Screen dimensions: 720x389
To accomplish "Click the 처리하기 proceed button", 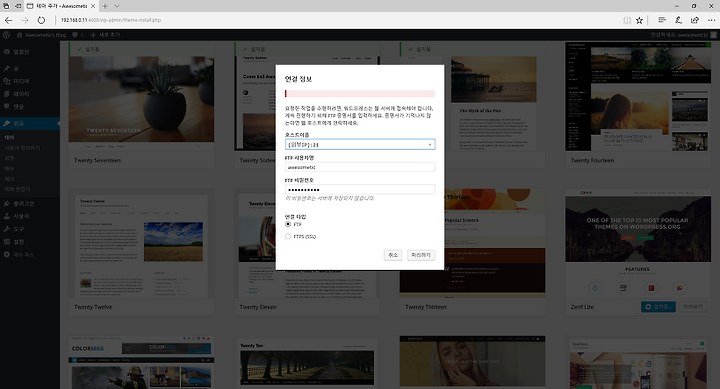I will (x=421, y=255).
